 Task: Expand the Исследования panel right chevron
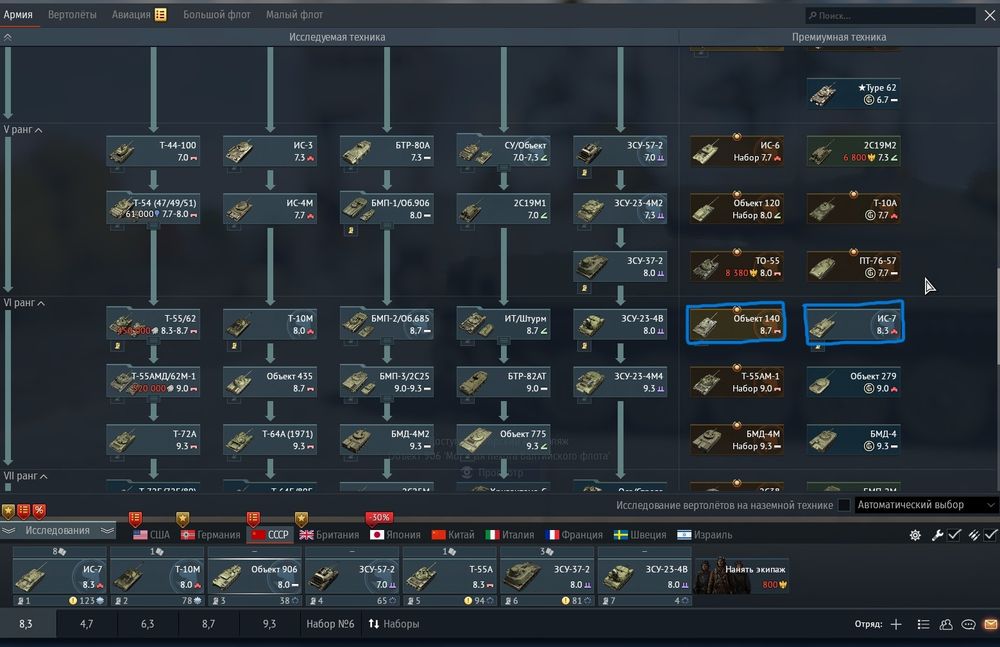pos(107,530)
